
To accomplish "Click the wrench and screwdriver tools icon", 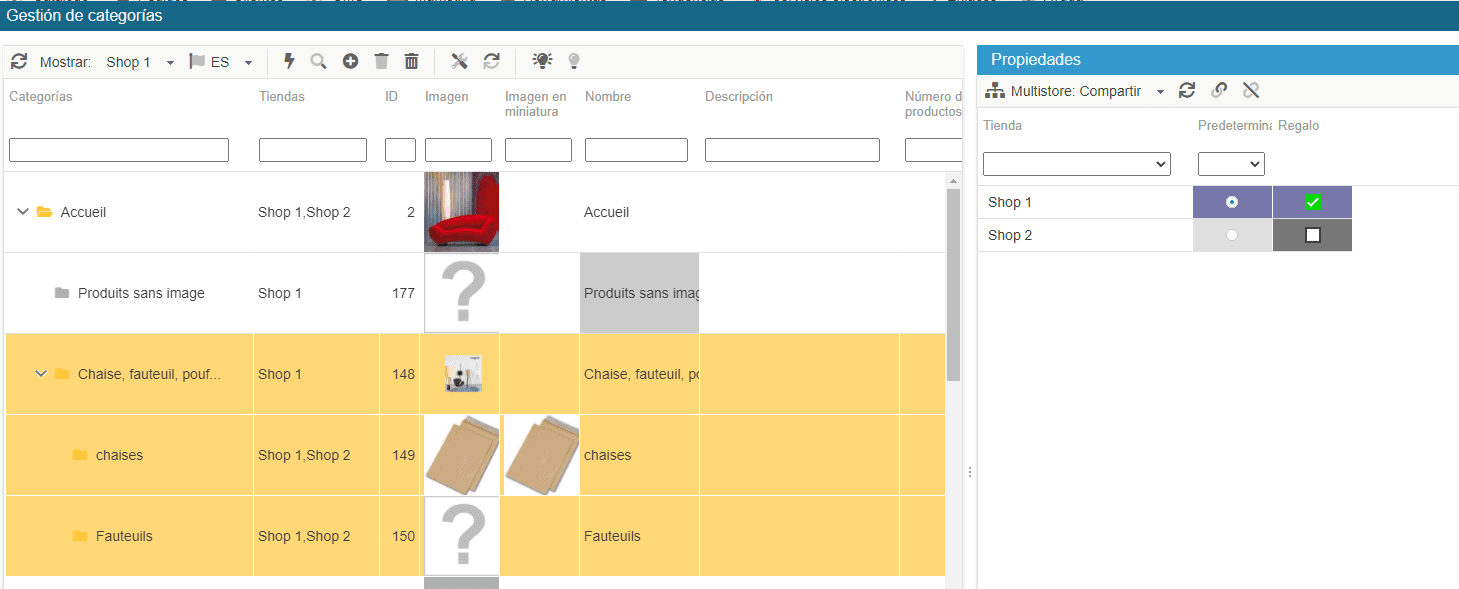I will point(459,62).
